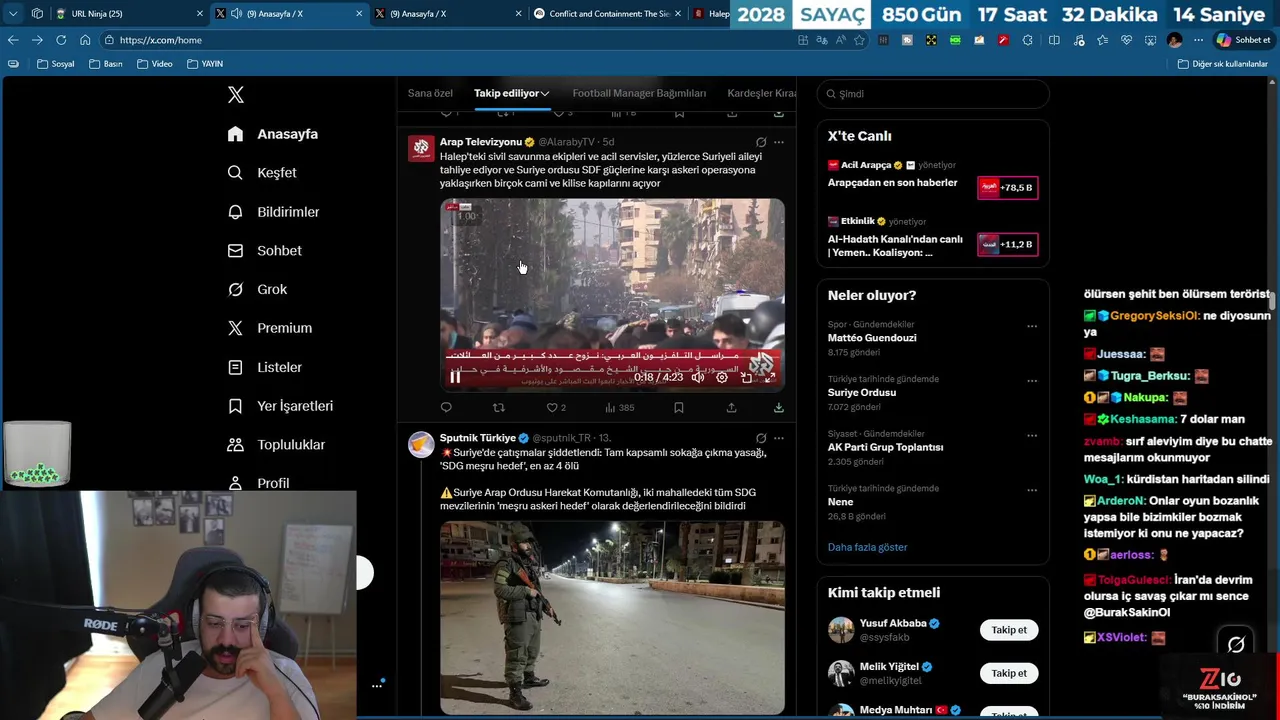Open Anasayfa in the sidebar

click(273, 134)
